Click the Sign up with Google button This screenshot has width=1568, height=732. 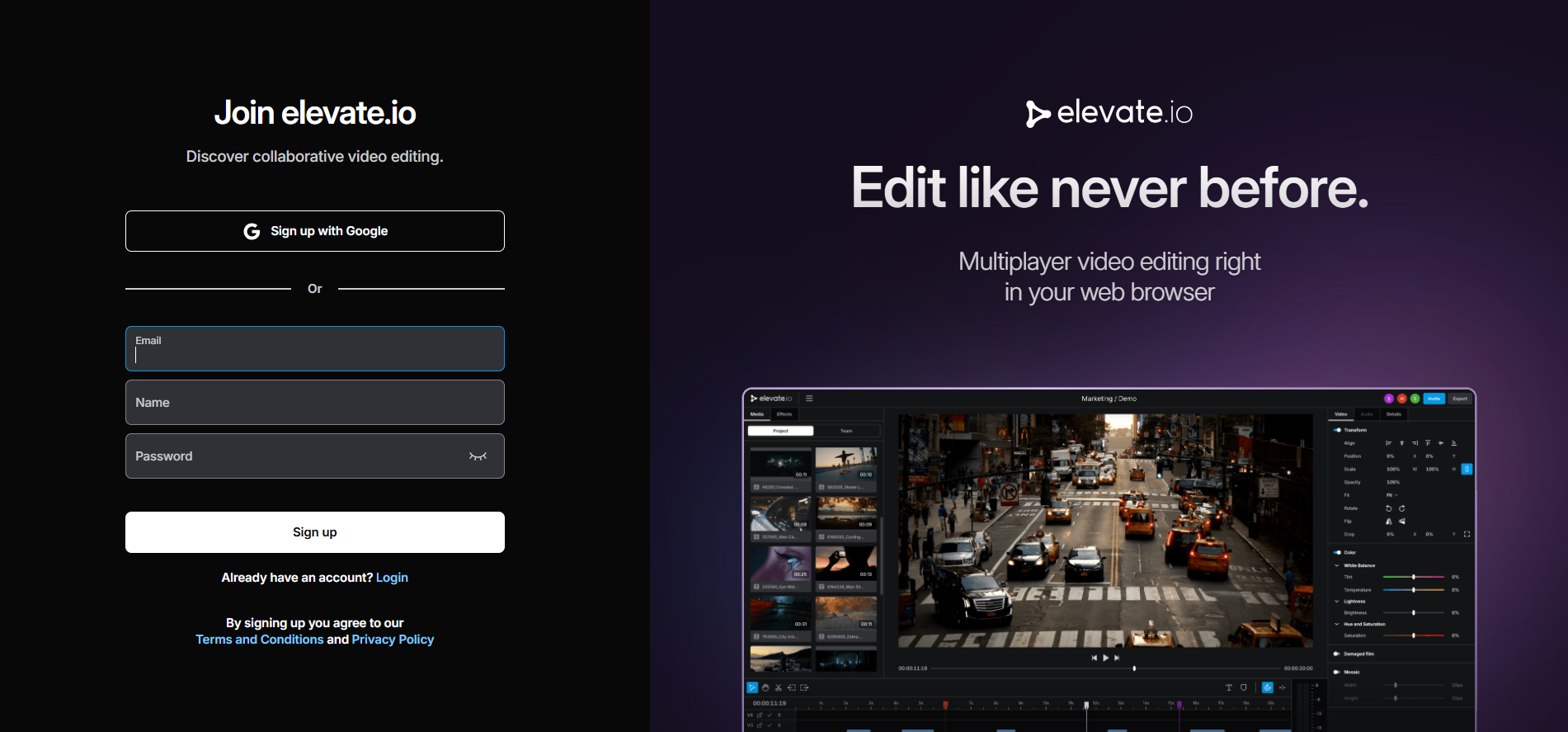click(x=315, y=231)
